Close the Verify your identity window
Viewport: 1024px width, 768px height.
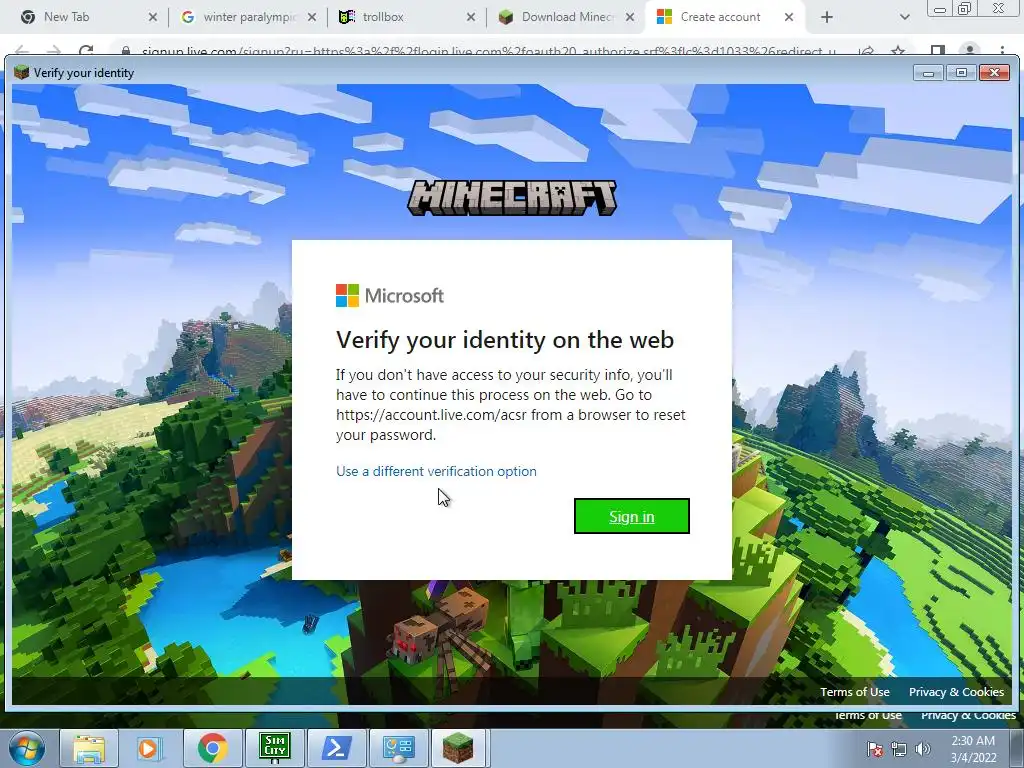click(x=995, y=72)
